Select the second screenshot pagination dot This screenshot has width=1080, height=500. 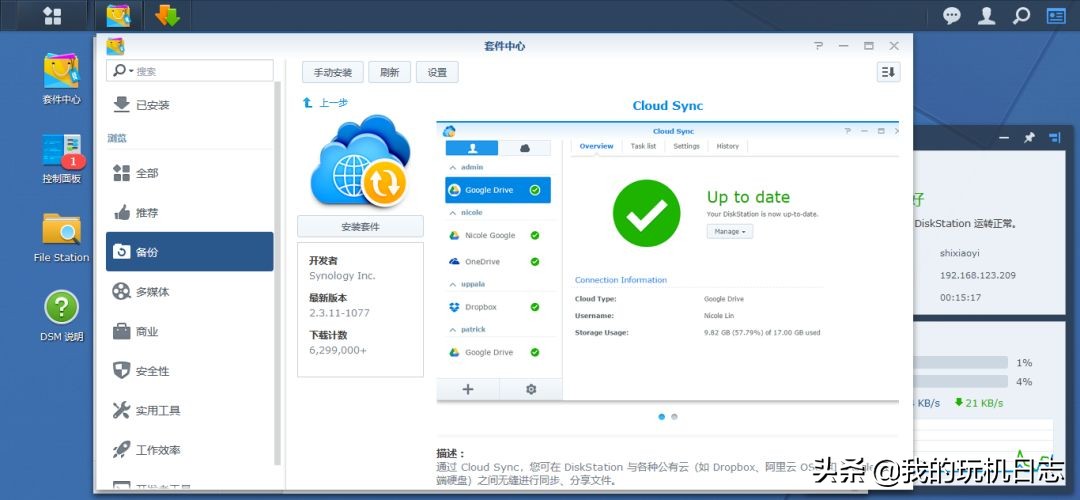coord(674,417)
